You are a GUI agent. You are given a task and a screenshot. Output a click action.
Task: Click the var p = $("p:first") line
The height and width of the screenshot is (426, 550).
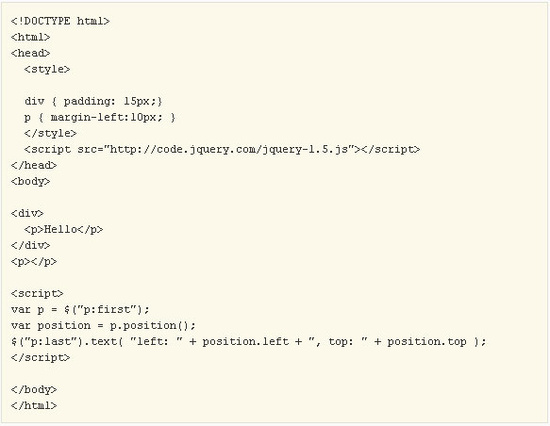click(x=80, y=309)
